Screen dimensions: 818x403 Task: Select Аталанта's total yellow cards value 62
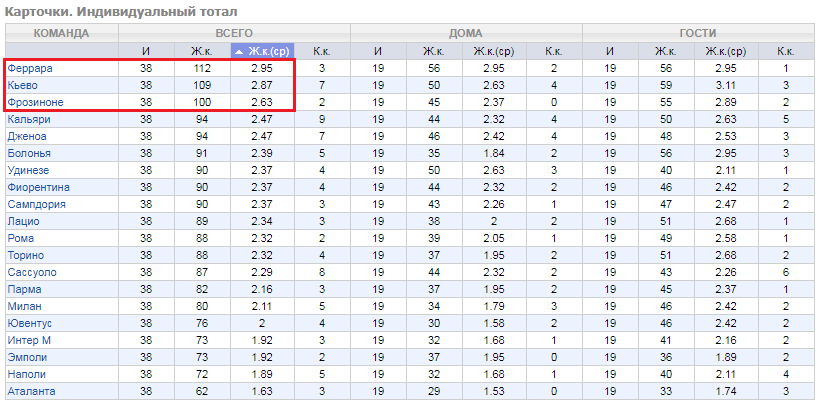(201, 392)
